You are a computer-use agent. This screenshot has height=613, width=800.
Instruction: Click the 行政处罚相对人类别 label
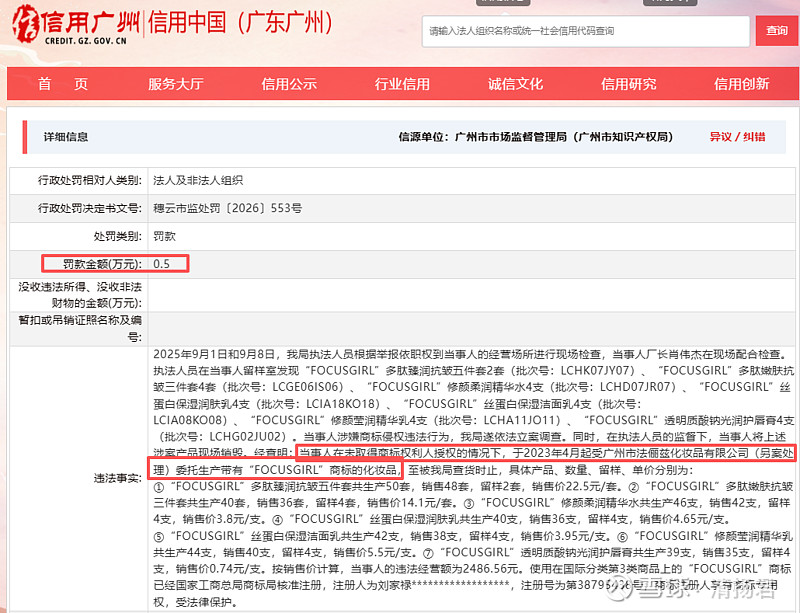[90, 180]
